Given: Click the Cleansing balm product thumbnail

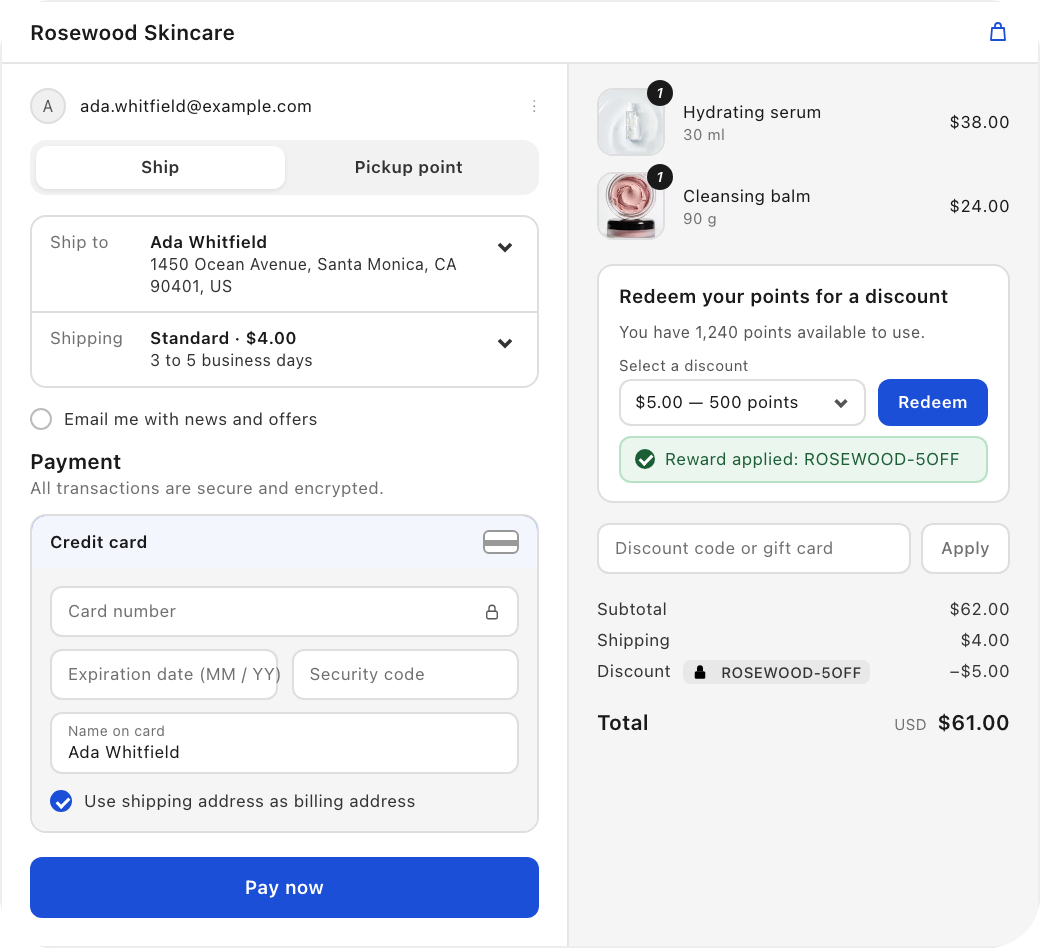Looking at the screenshot, I should (x=631, y=206).
